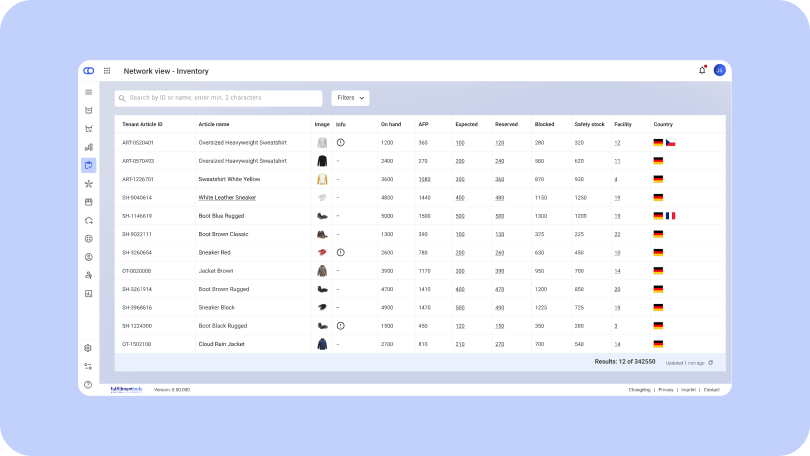
Task: Click the logo in the top-left corner
Action: pos(89,71)
